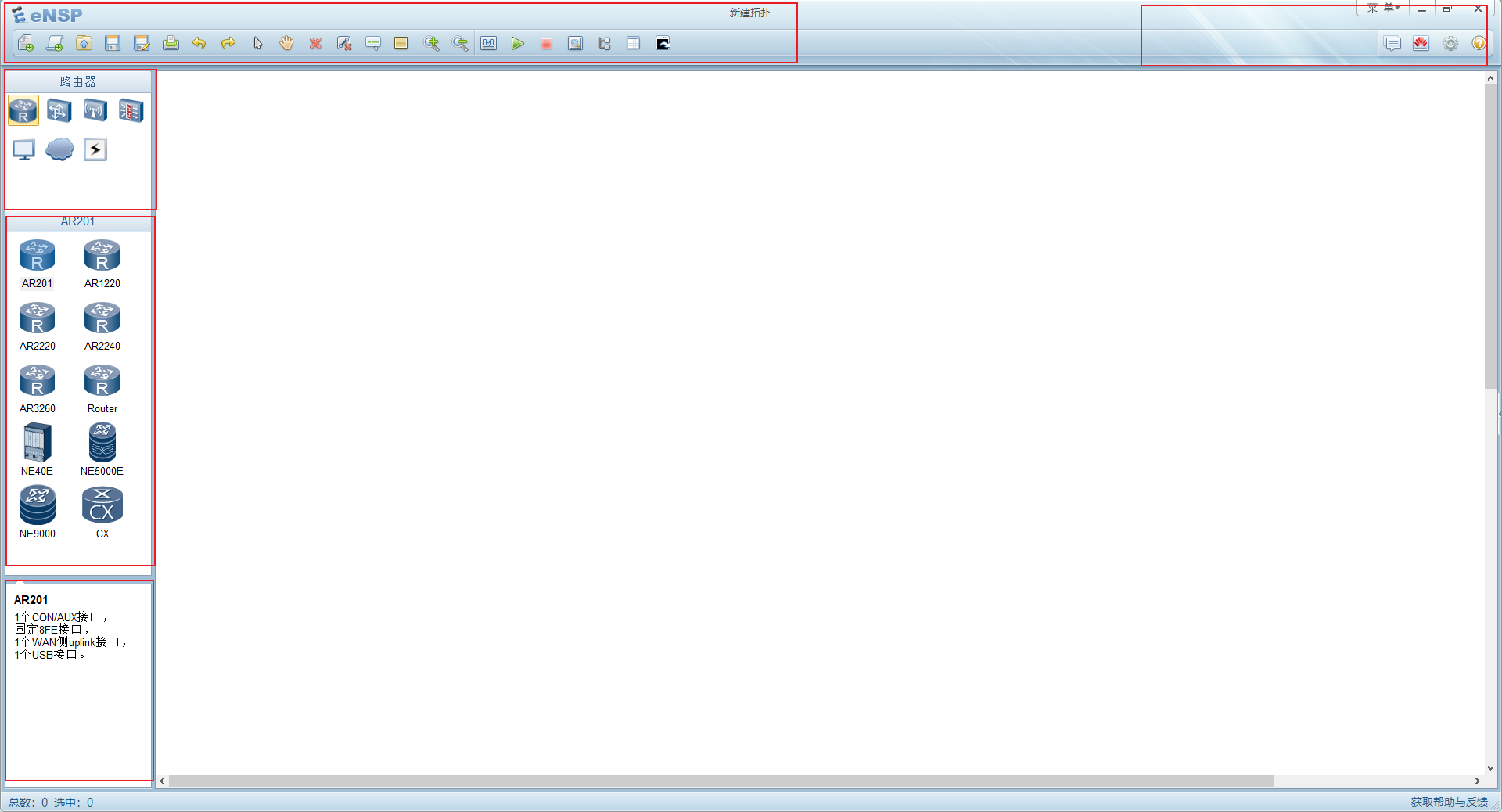
Task: Select the text annotation tool
Action: [x=373, y=44]
